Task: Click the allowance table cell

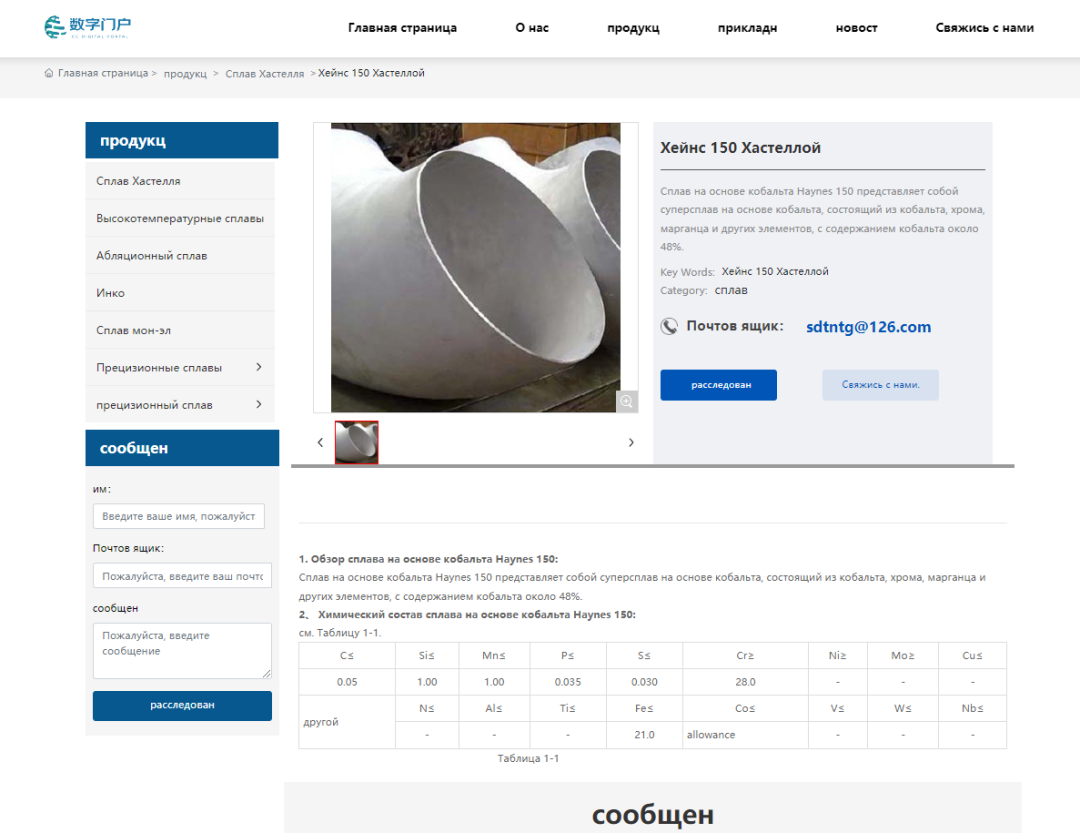Action: pyautogui.click(x=745, y=734)
